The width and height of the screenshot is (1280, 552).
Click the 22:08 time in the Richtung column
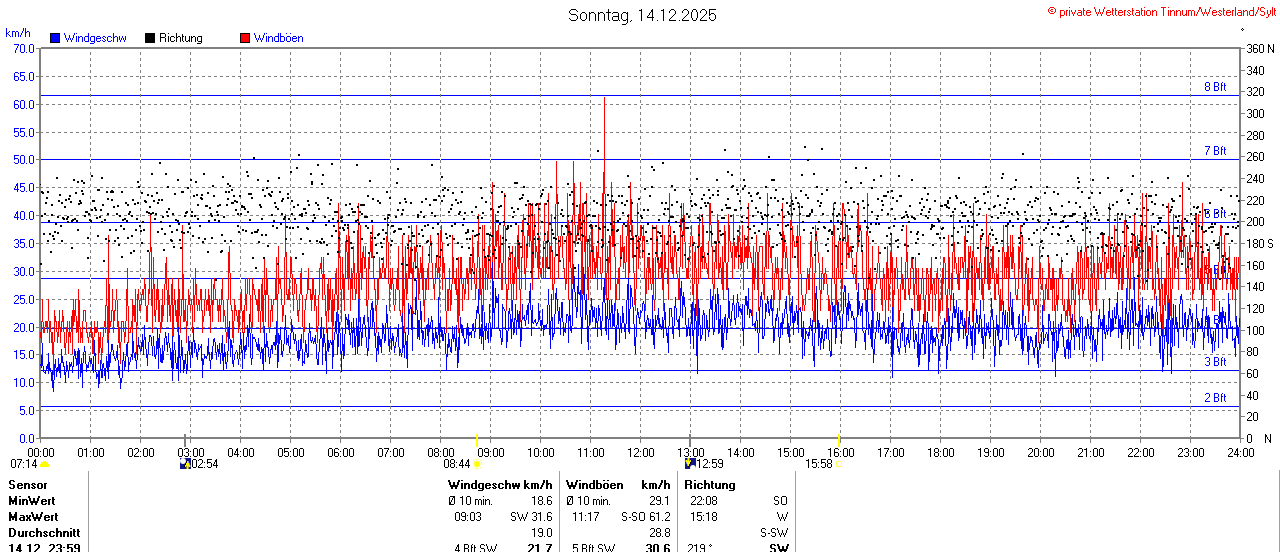pos(703,501)
